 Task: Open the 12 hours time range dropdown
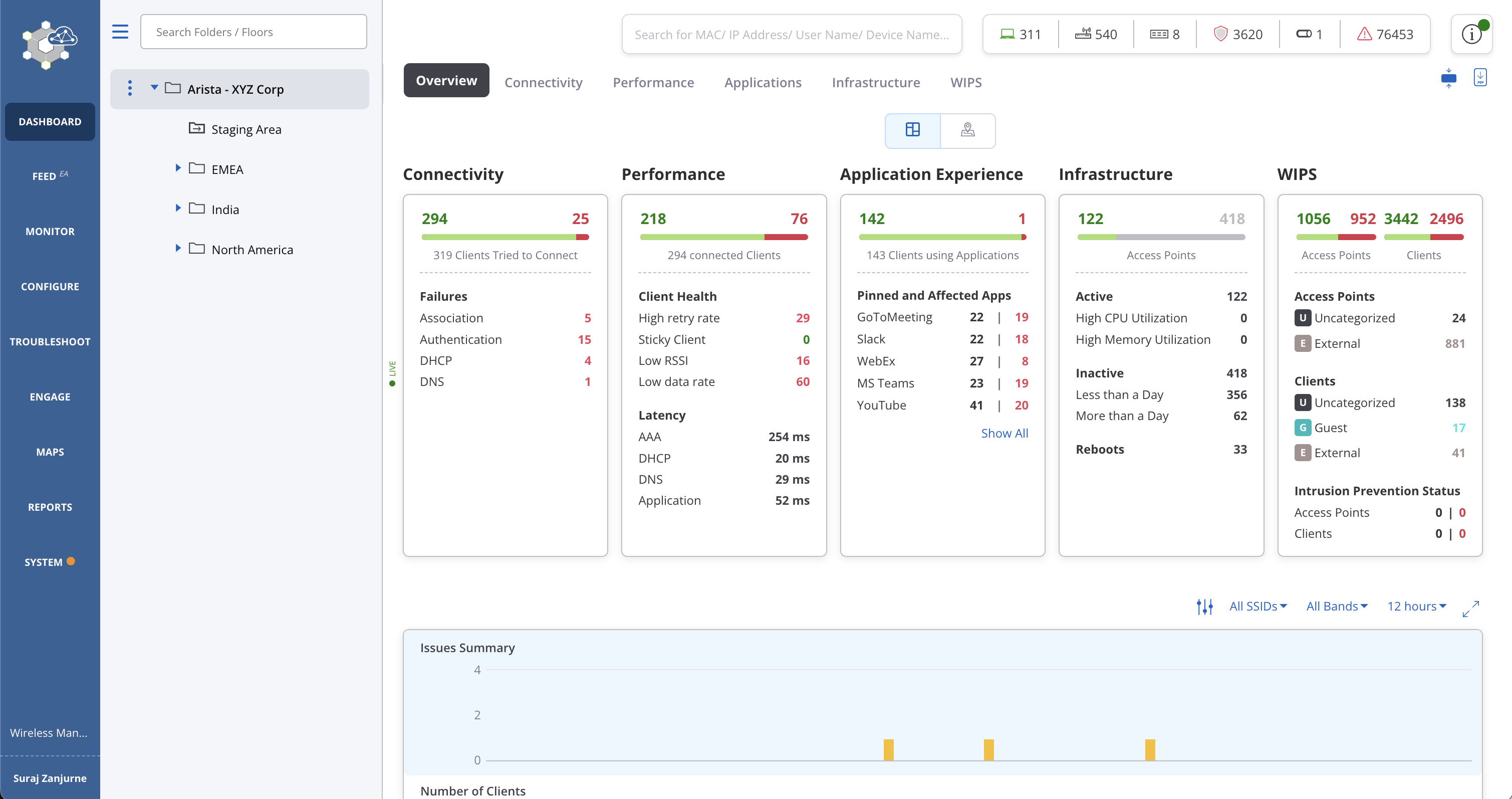click(1416, 607)
